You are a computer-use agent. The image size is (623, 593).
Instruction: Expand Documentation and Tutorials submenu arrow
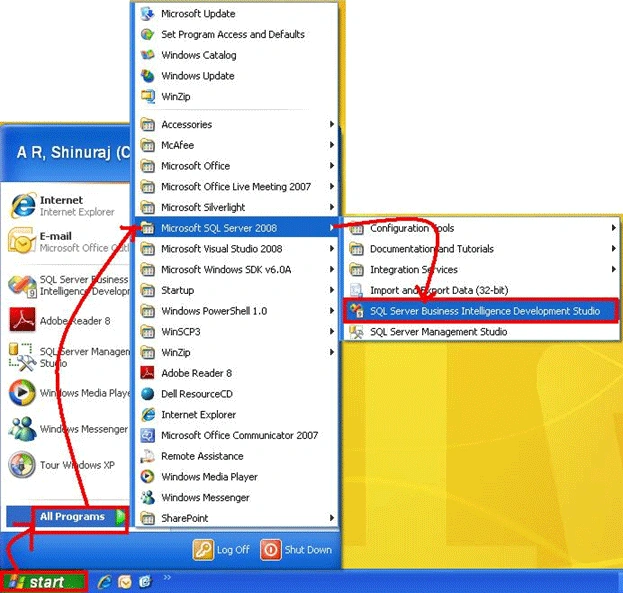pyautogui.click(x=614, y=248)
